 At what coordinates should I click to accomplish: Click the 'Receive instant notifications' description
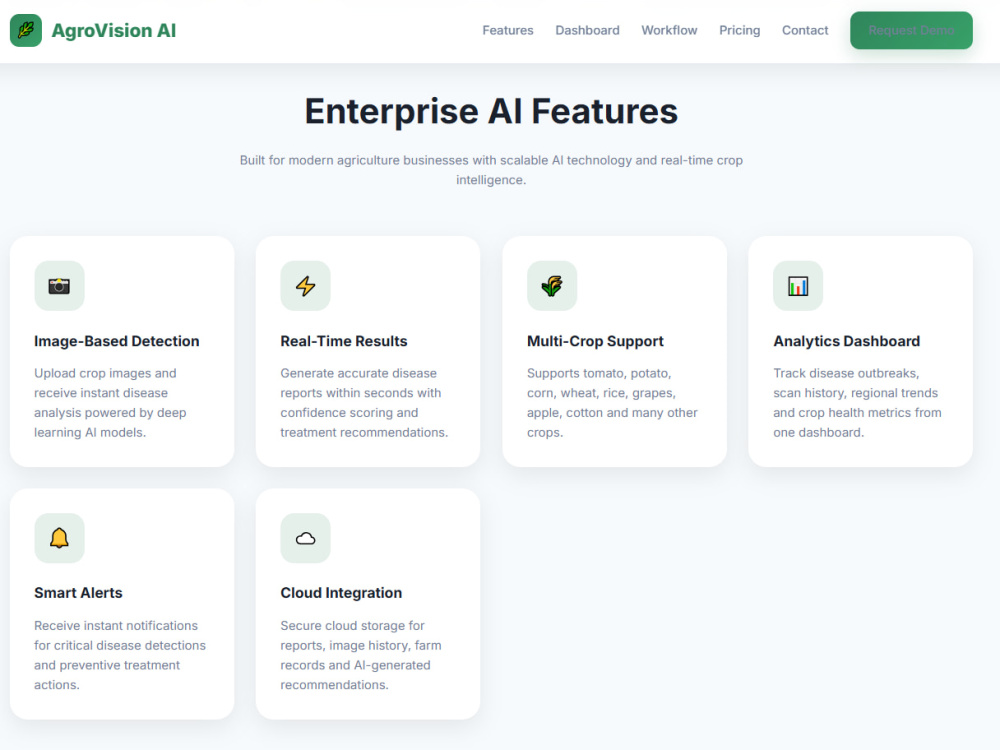coord(120,655)
